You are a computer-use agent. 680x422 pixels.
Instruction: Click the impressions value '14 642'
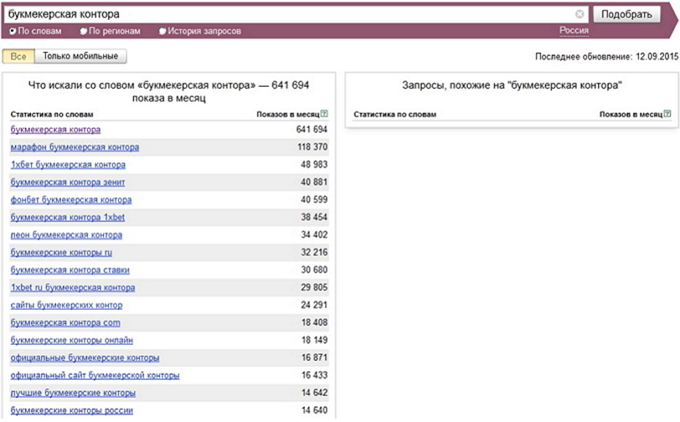(x=314, y=393)
